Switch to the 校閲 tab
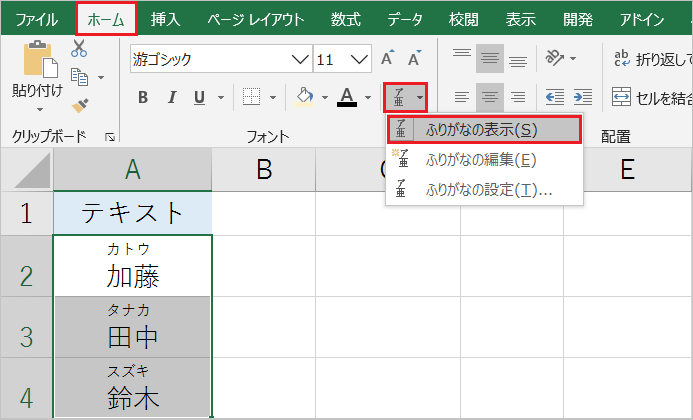The height and width of the screenshot is (420, 693). click(x=464, y=19)
